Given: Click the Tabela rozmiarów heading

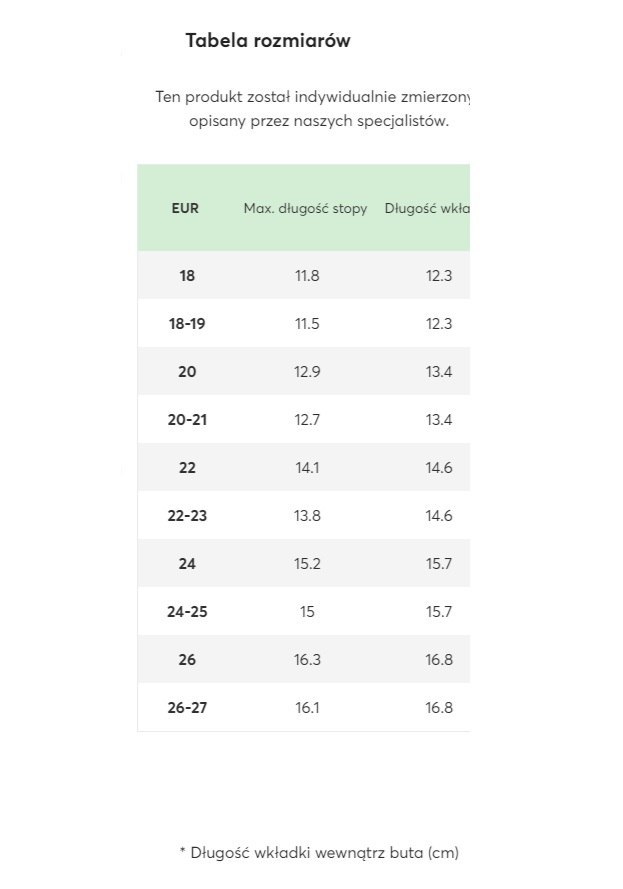Looking at the screenshot, I should coord(268,40).
